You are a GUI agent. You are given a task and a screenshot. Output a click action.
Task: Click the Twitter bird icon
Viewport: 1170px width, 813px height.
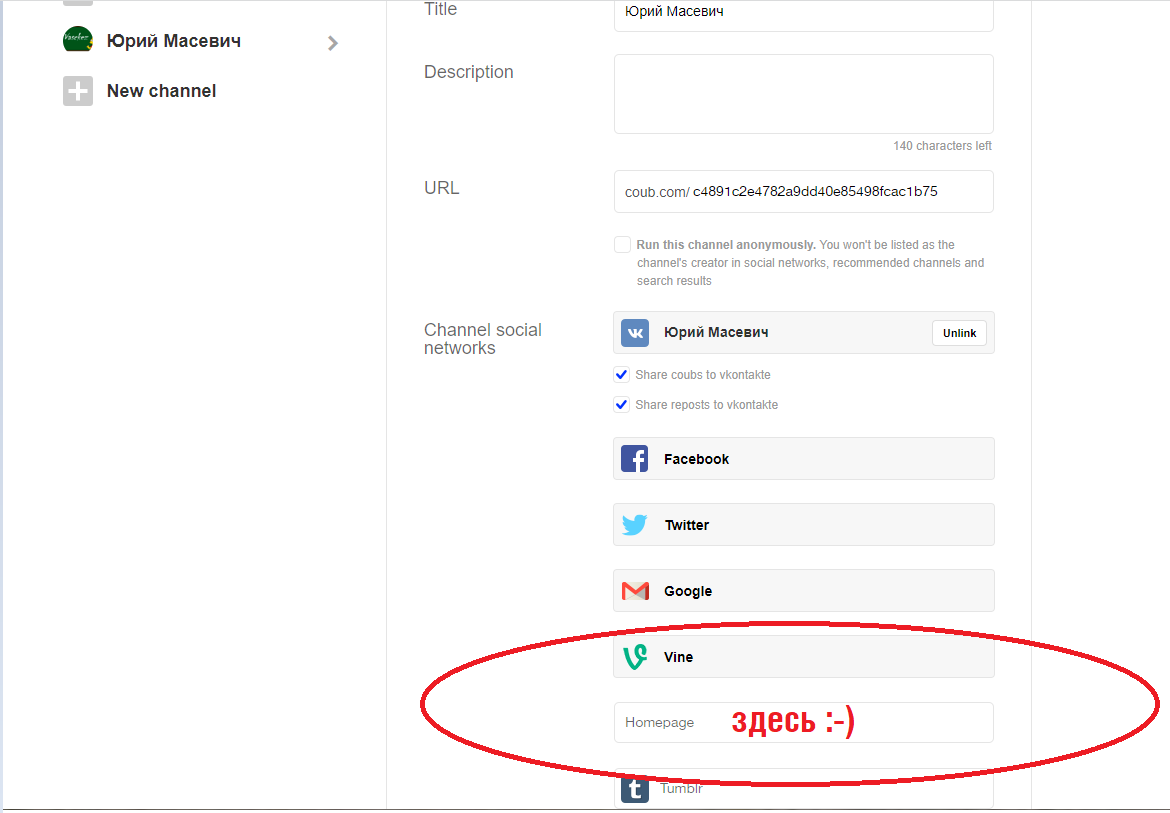click(x=635, y=525)
